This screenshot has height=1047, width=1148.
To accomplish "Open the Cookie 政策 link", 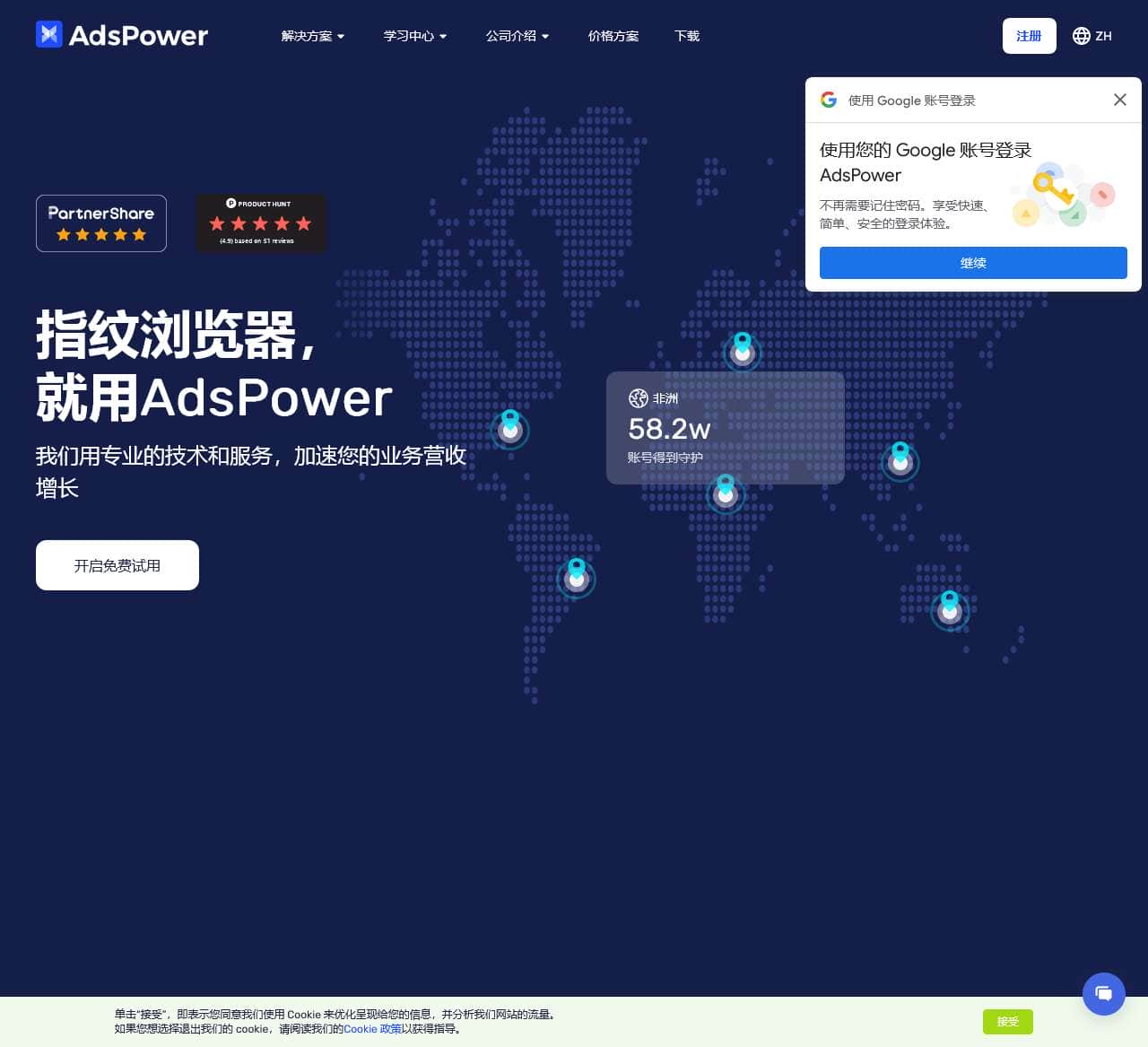I will pos(373,1029).
